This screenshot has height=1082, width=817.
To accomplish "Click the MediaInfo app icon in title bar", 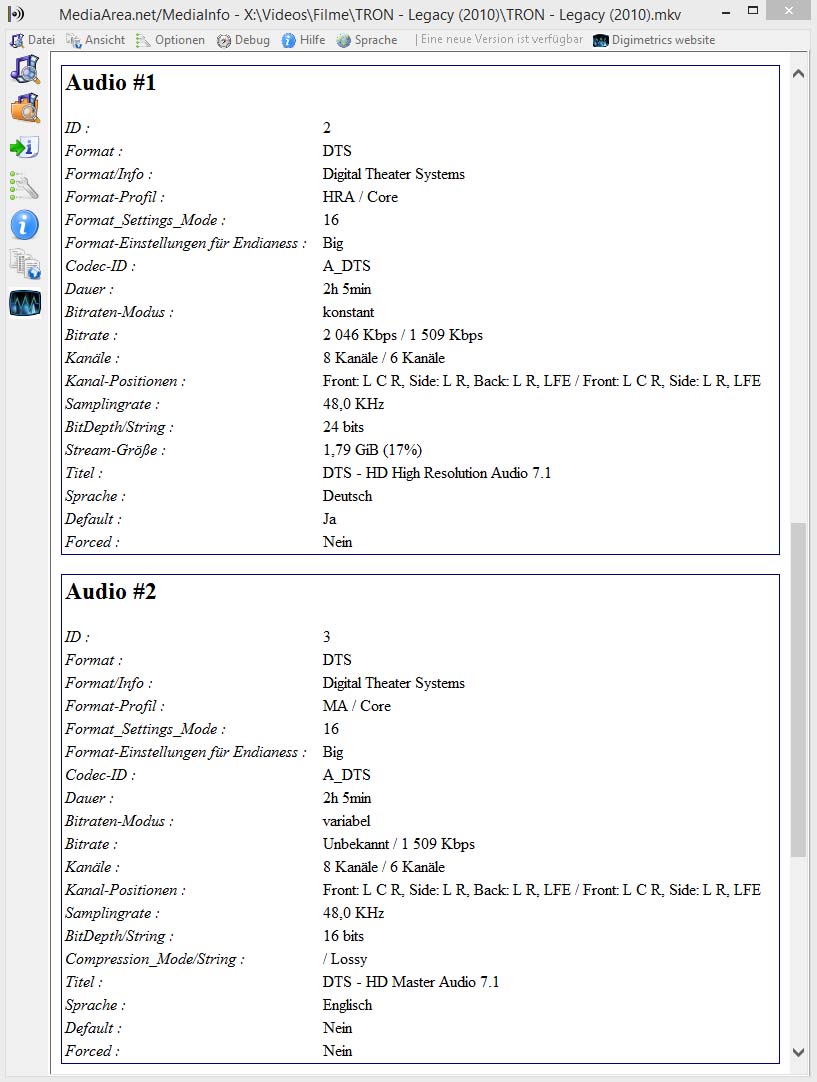I will click(x=16, y=13).
